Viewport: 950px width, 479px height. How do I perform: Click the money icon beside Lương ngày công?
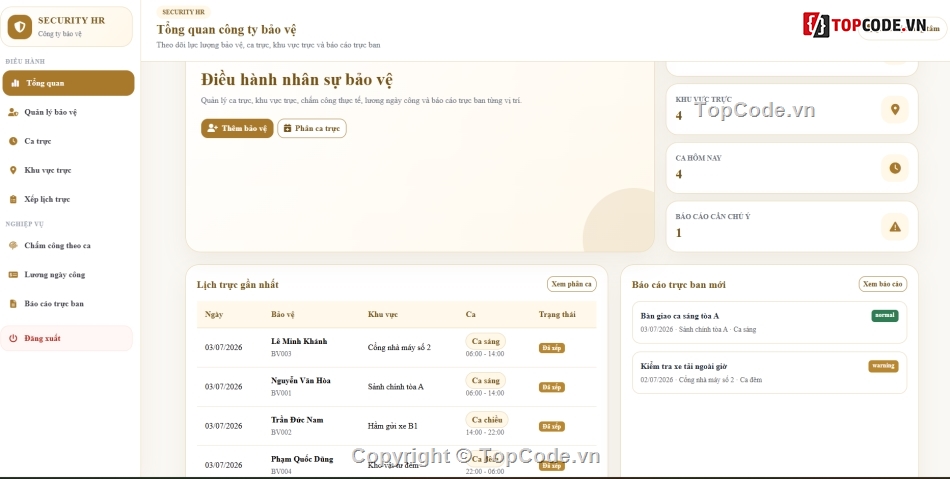click(13, 274)
